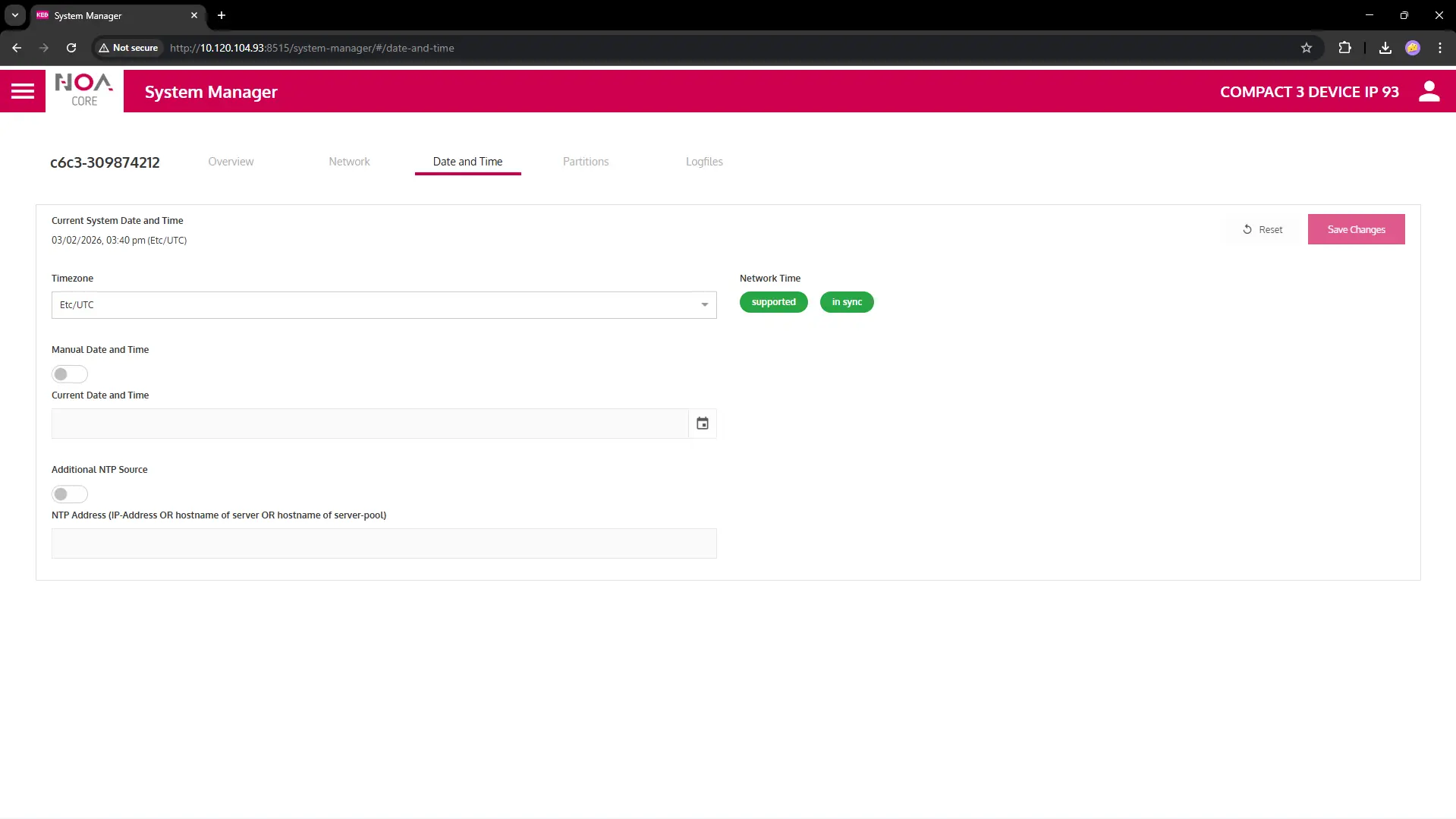Click the NTP Address input field
The width and height of the screenshot is (1456, 819).
[x=384, y=543]
